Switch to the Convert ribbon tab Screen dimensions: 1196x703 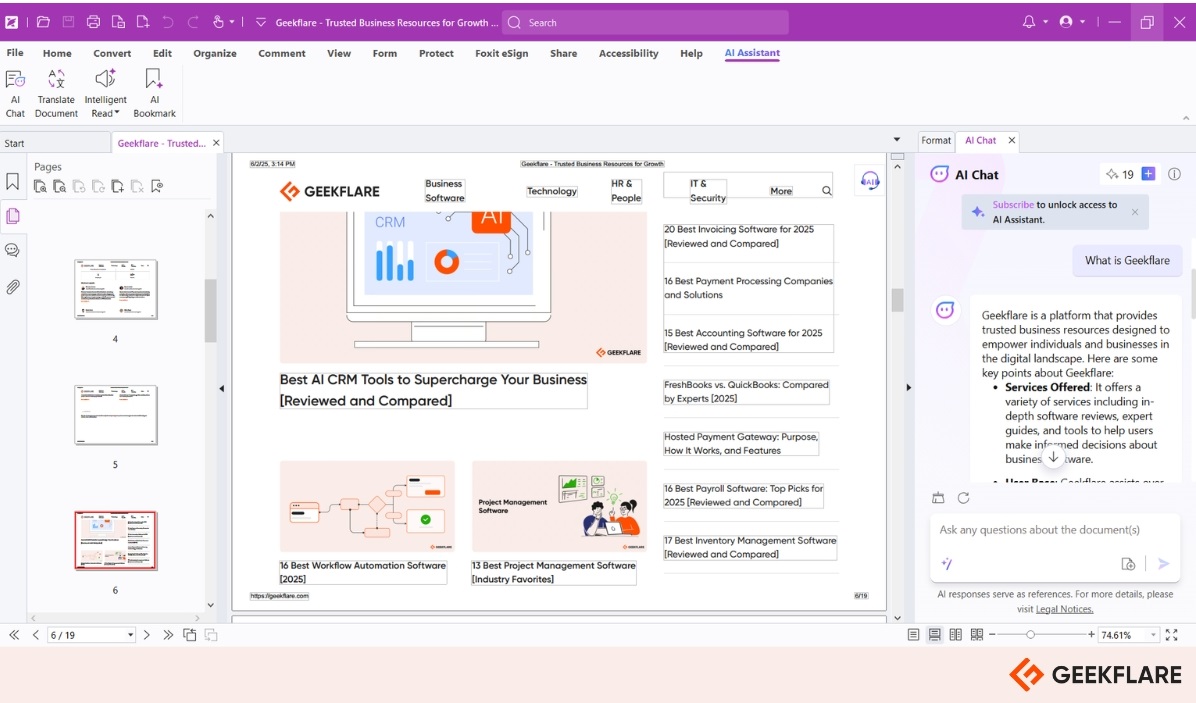(112, 53)
